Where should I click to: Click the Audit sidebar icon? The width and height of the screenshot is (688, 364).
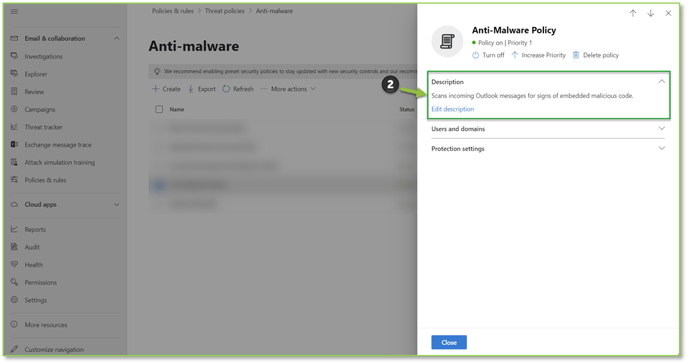(x=14, y=247)
